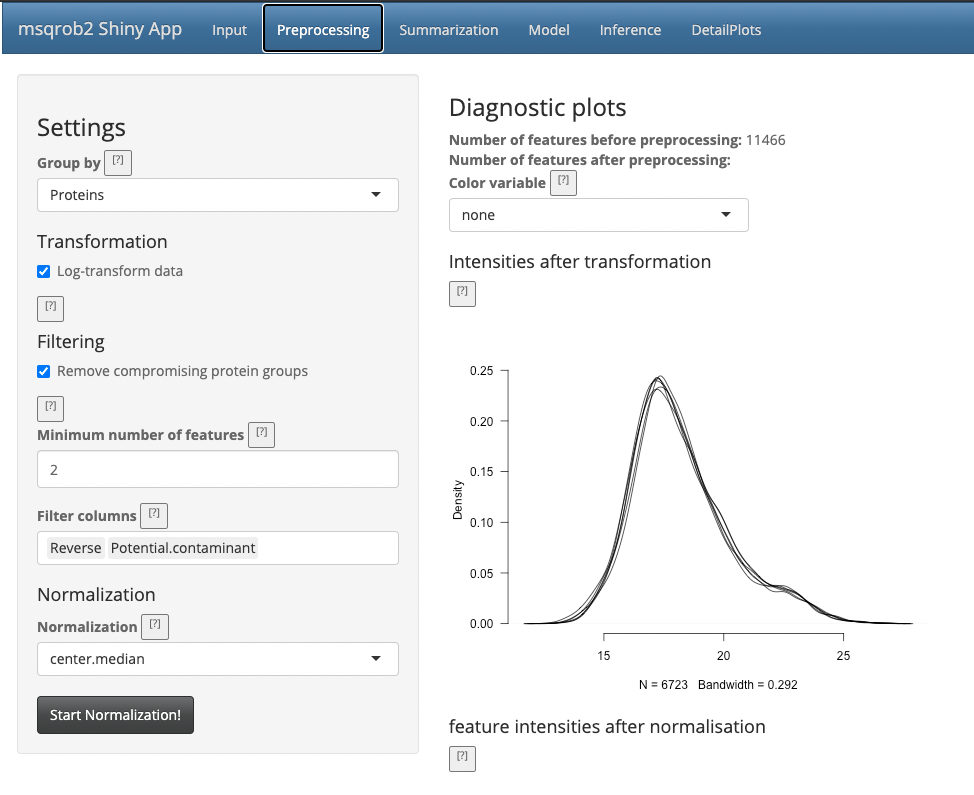Open the help icon below Log-transform data
Viewport: 974px width, 795px height.
tap(50, 307)
